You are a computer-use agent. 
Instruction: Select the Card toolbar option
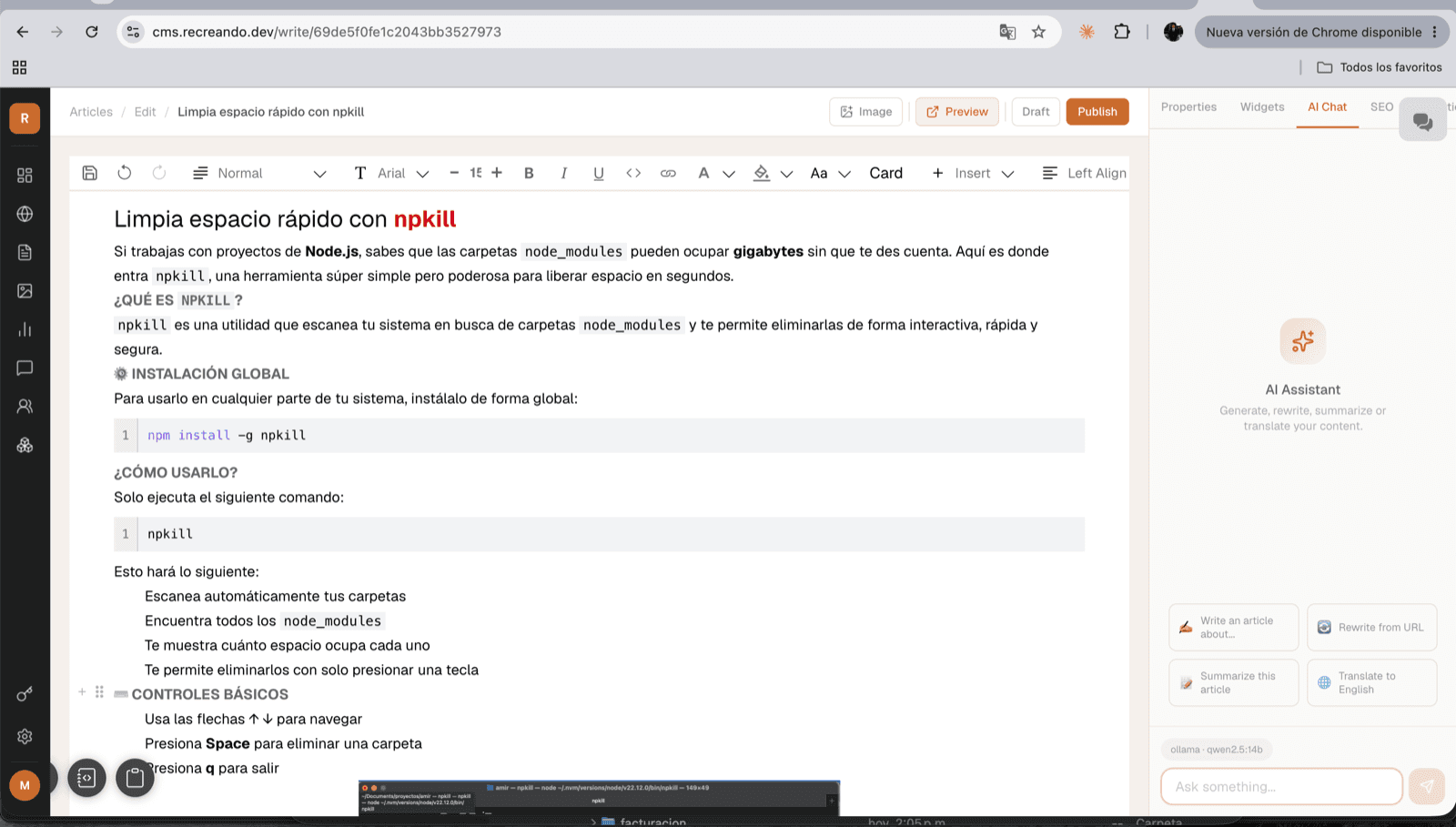point(885,173)
